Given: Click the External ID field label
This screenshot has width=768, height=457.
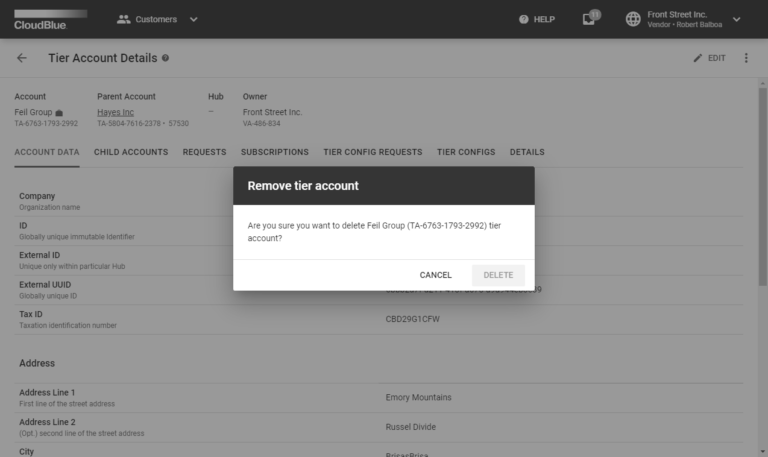Looking at the screenshot, I should pos(39,255).
